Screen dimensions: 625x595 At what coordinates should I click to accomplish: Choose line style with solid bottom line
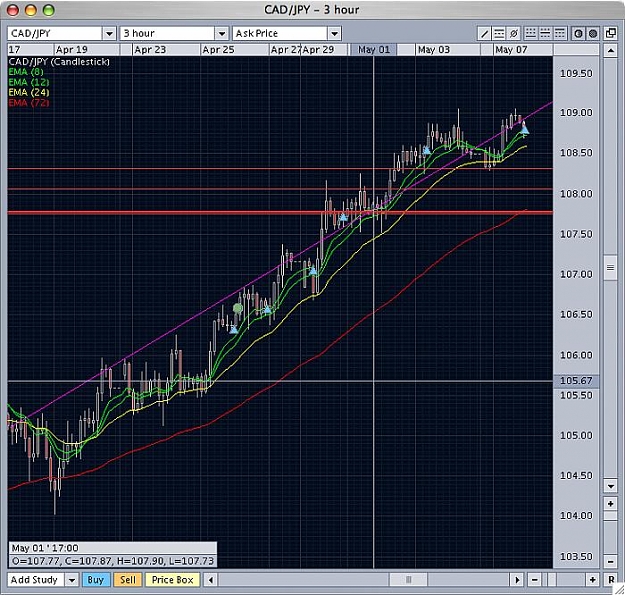tap(530, 33)
